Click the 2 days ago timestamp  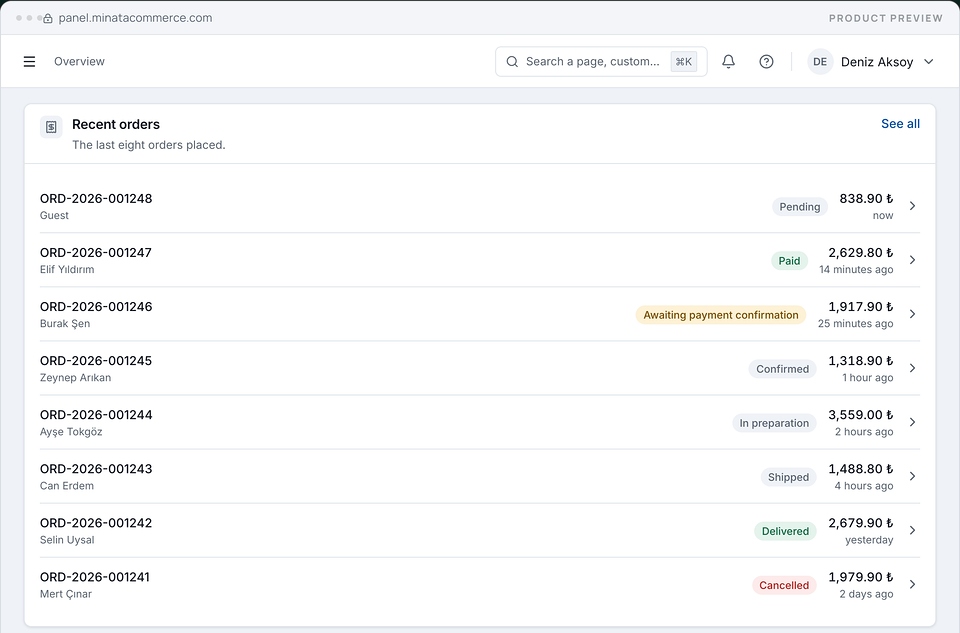[x=866, y=594]
